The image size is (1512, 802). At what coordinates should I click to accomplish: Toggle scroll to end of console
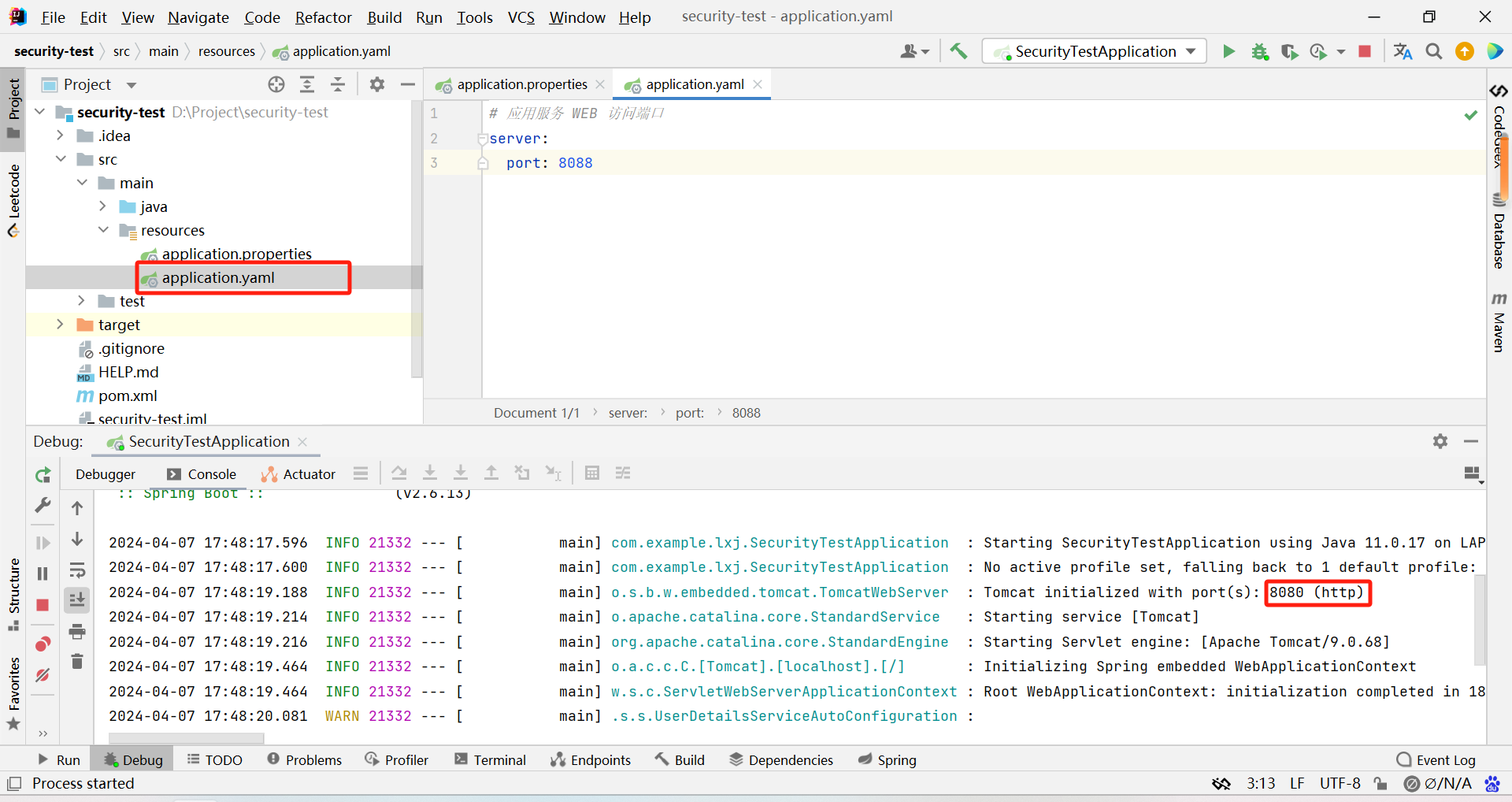tap(77, 600)
